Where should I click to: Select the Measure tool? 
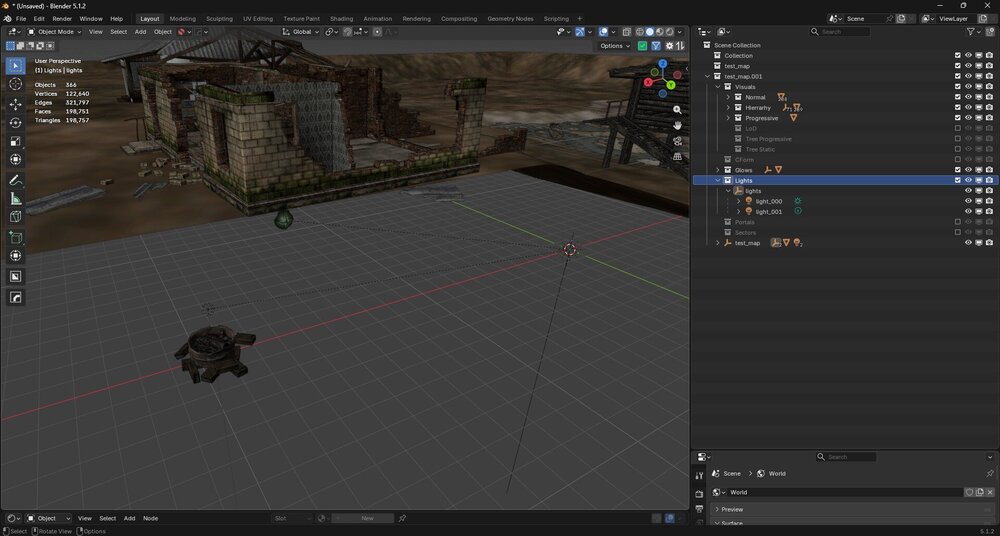tap(16, 199)
